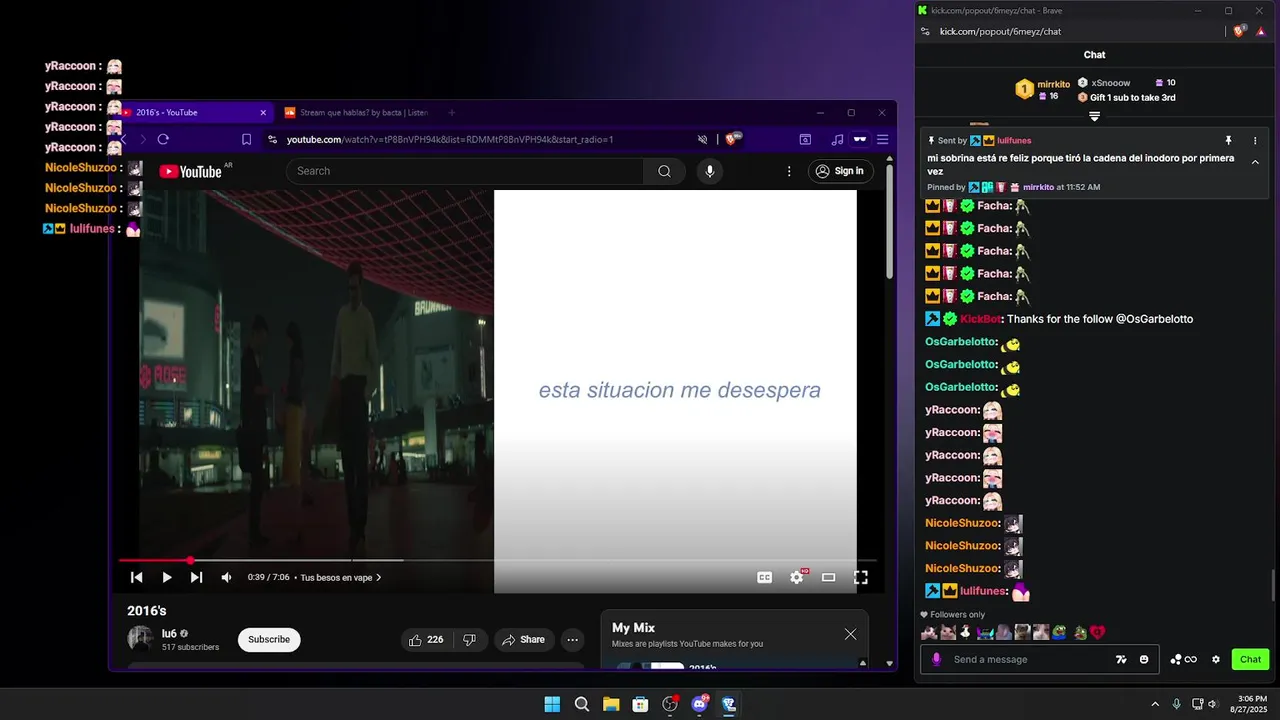Toggle chat translation icon in message box
1280x720 pixels.
pos(1122,659)
